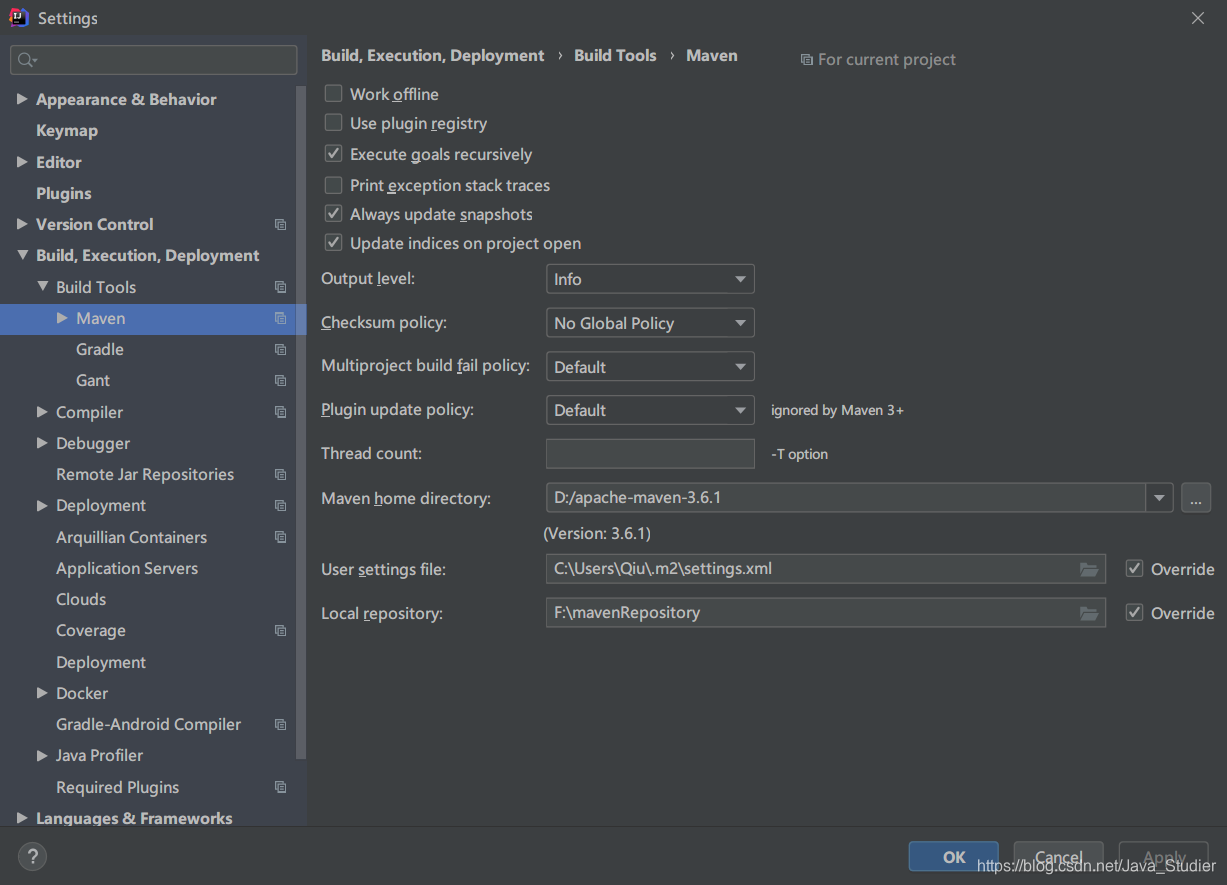Click project-level icon next to Build Tools
1227x885 pixels.
tap(281, 287)
